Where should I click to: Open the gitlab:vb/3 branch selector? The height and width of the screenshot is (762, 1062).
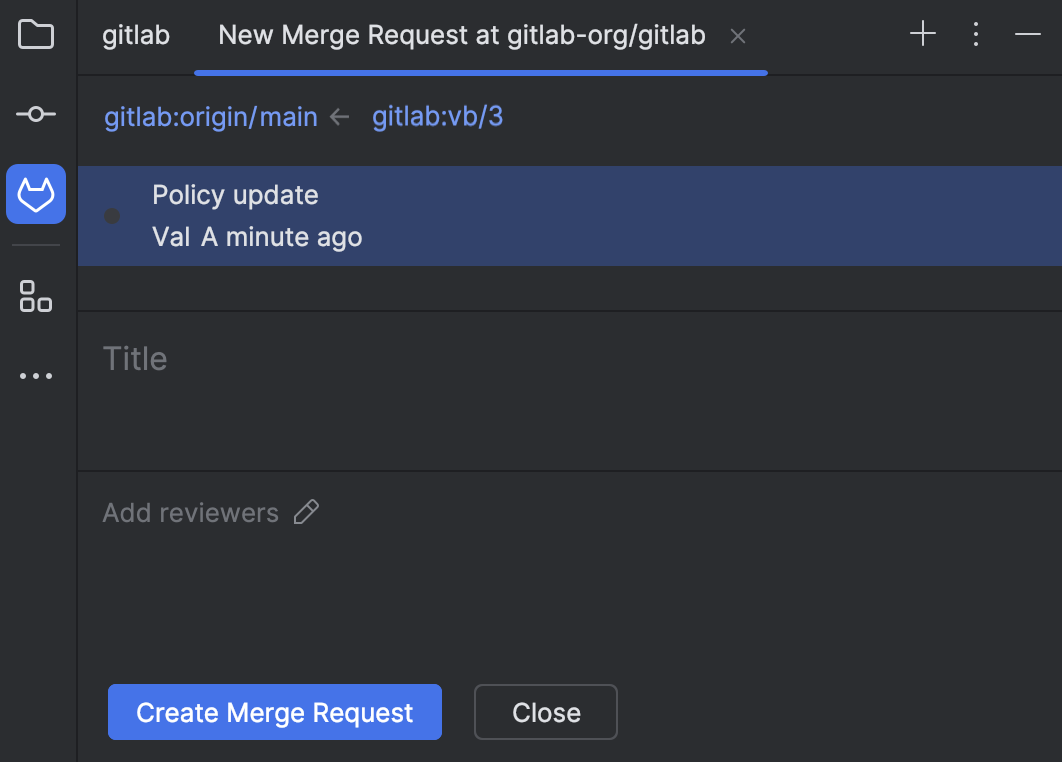[x=437, y=117]
